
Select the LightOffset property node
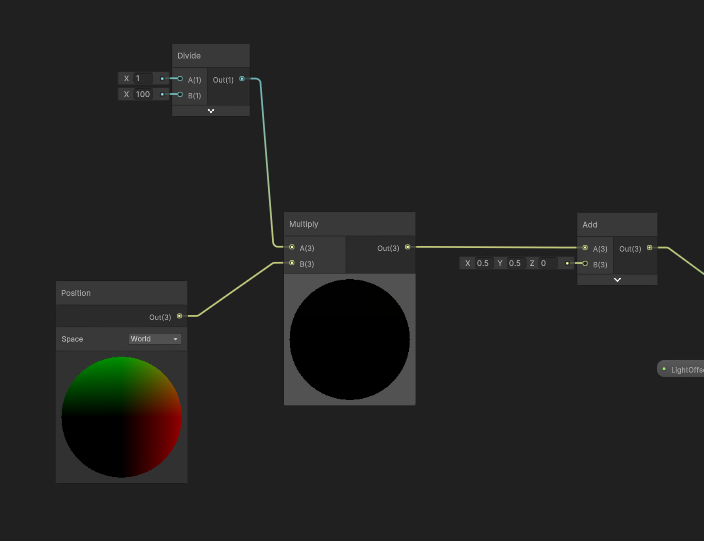pos(681,369)
